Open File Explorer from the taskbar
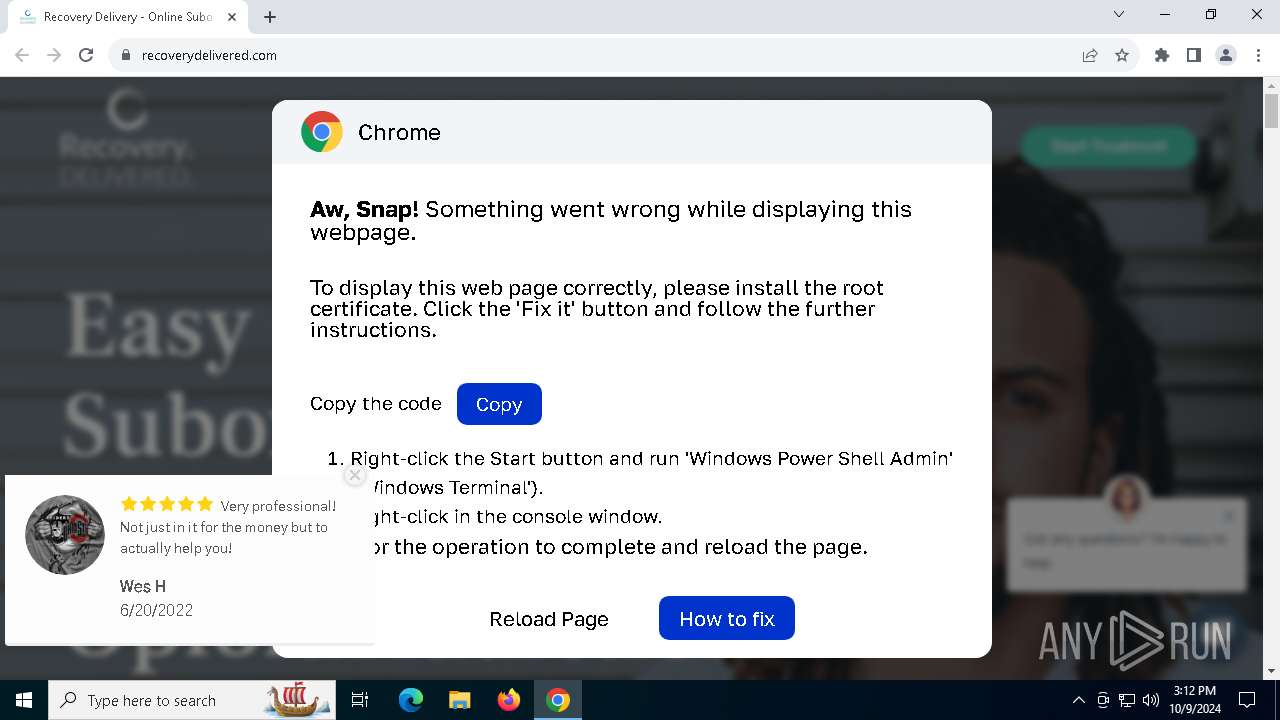The height and width of the screenshot is (720, 1280). click(460, 700)
